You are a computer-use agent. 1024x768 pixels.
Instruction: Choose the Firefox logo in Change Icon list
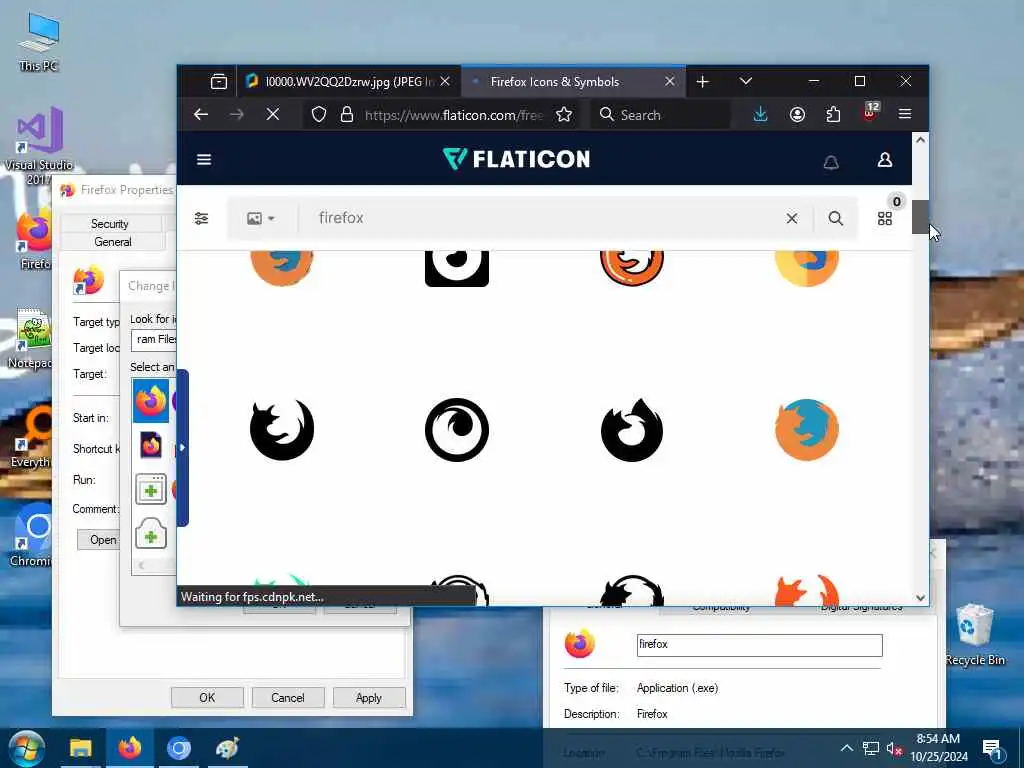(151, 401)
